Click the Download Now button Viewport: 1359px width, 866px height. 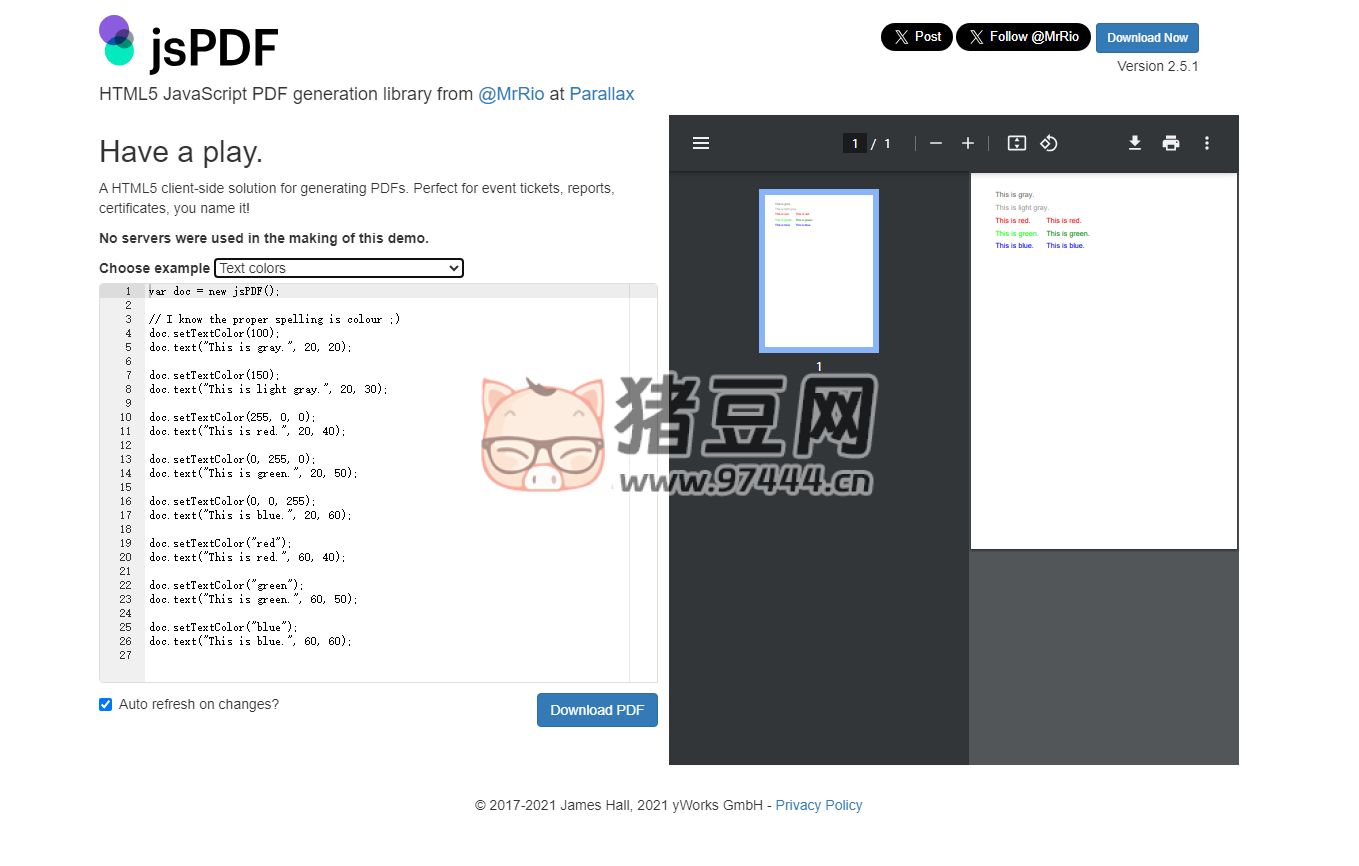click(1147, 38)
